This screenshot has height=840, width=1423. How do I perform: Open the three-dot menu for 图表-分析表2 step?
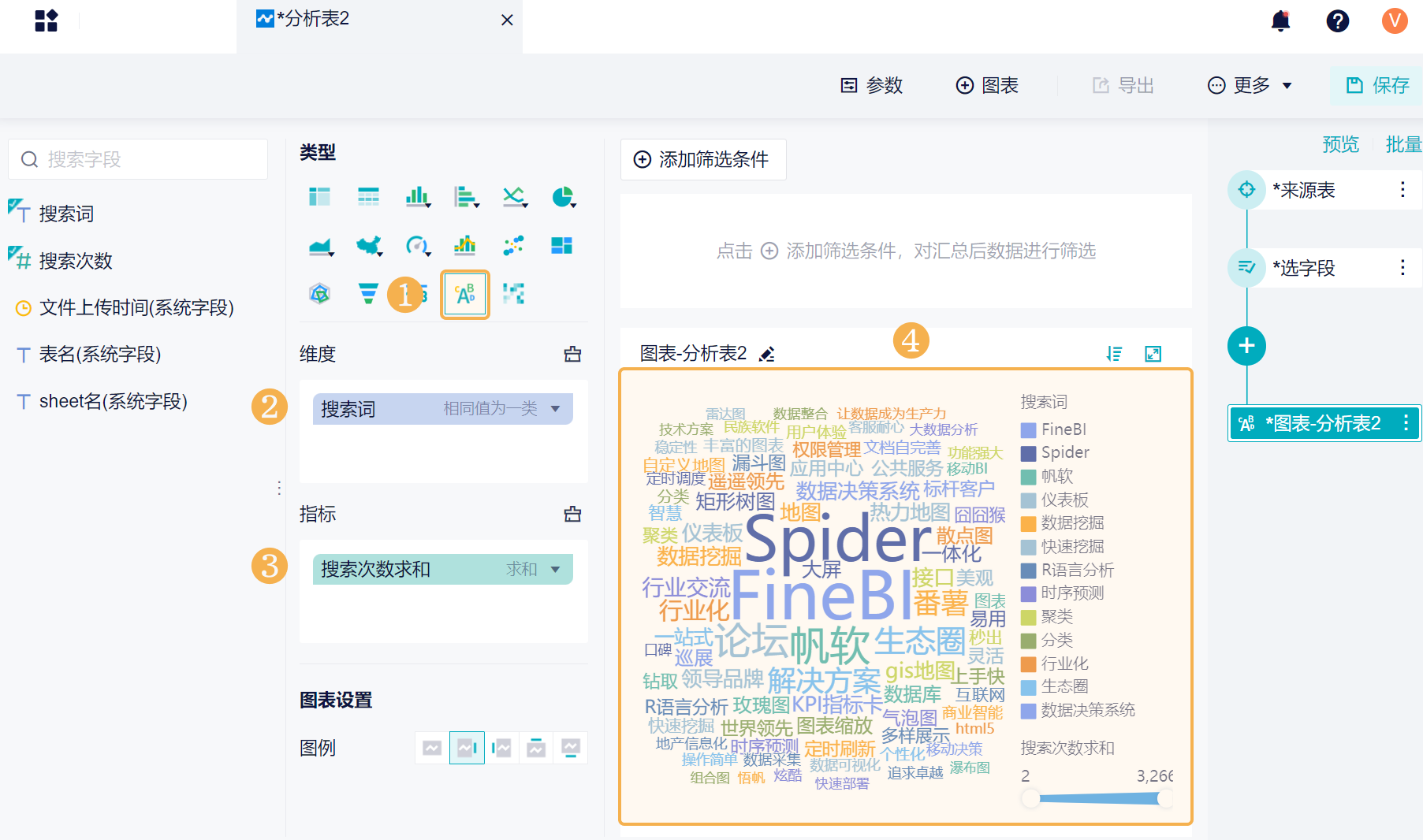(x=1406, y=424)
